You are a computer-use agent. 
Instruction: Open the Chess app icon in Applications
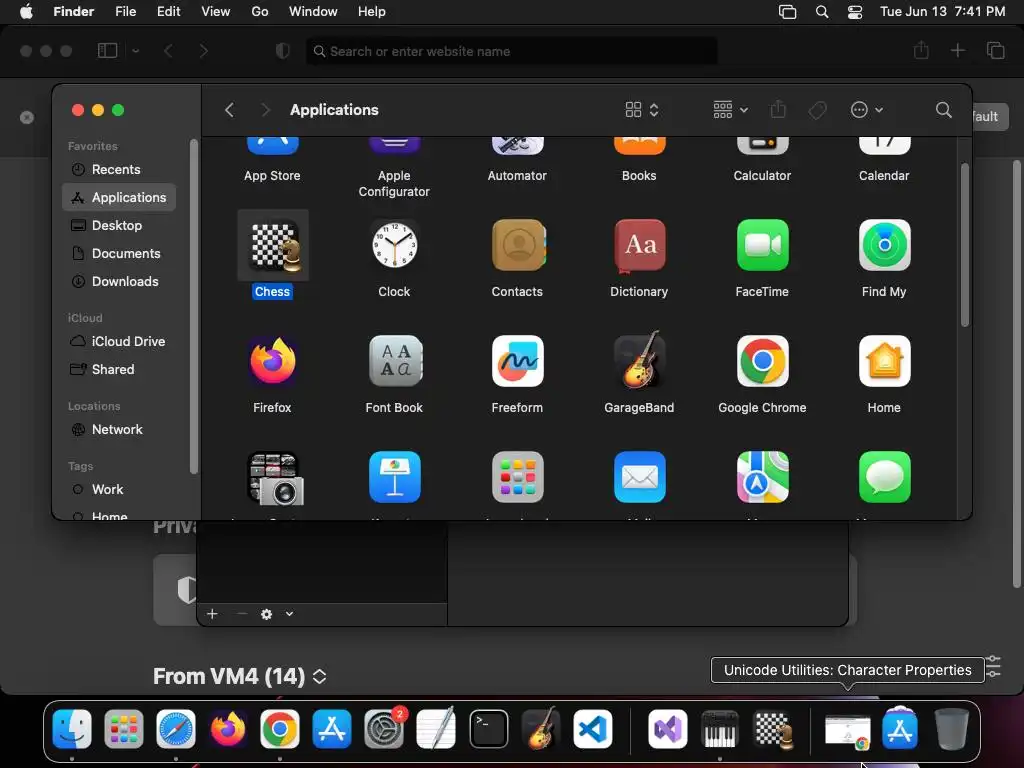pos(273,246)
